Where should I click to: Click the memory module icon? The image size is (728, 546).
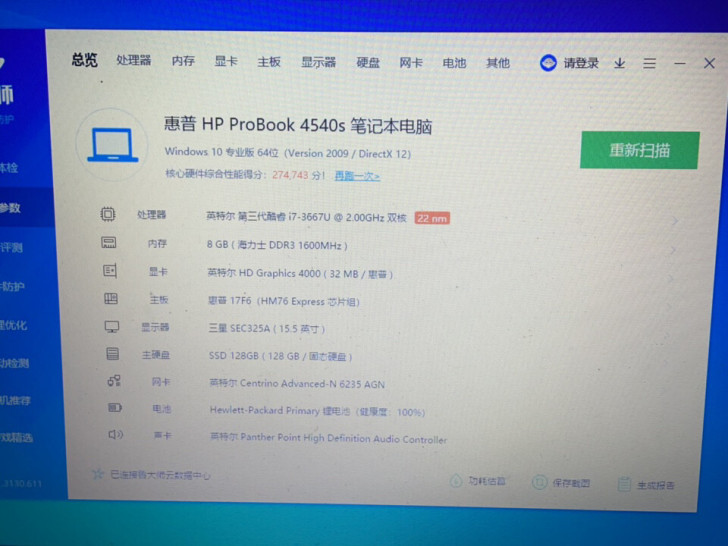[x=109, y=242]
